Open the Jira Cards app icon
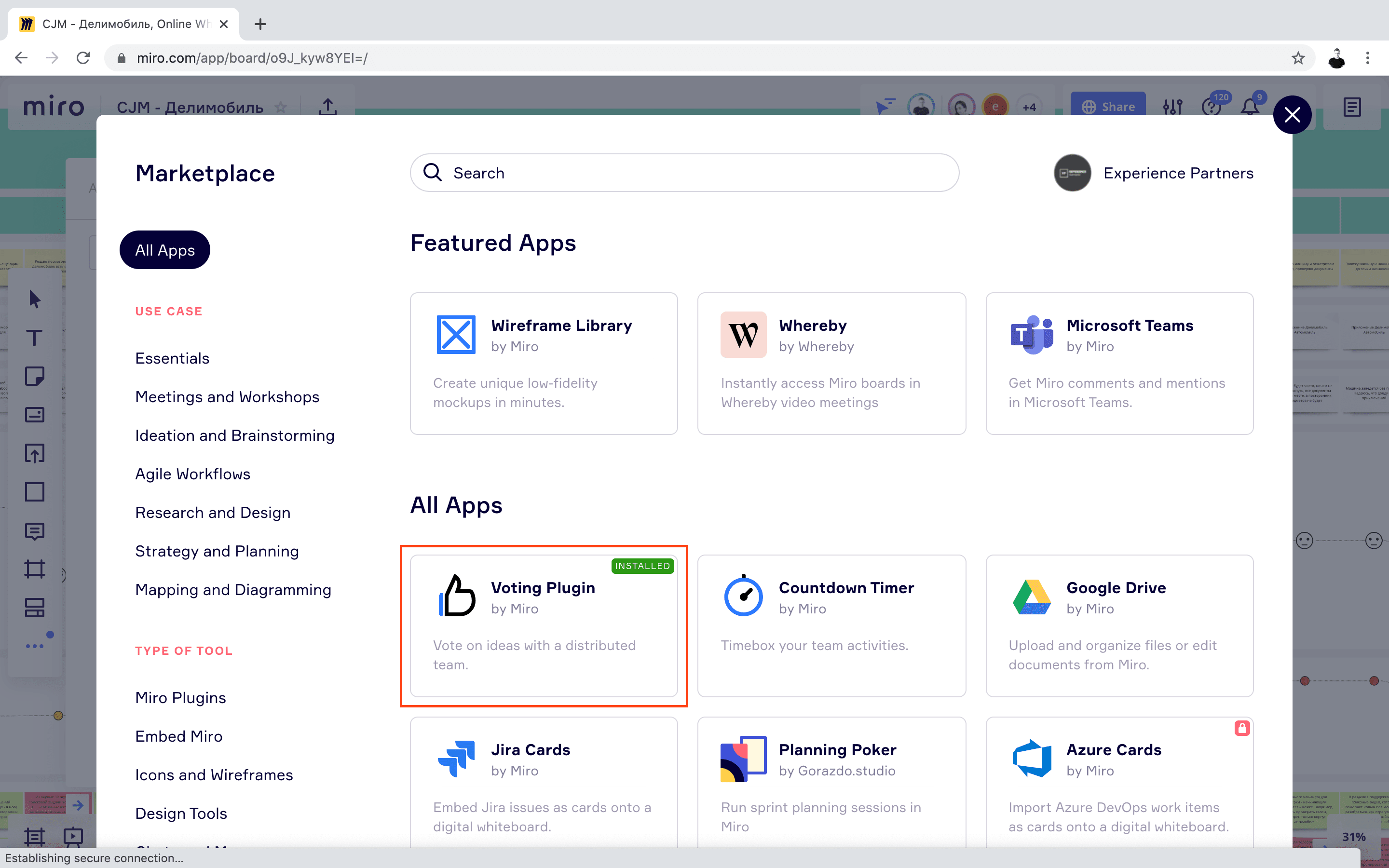The image size is (1389, 868). click(456, 759)
